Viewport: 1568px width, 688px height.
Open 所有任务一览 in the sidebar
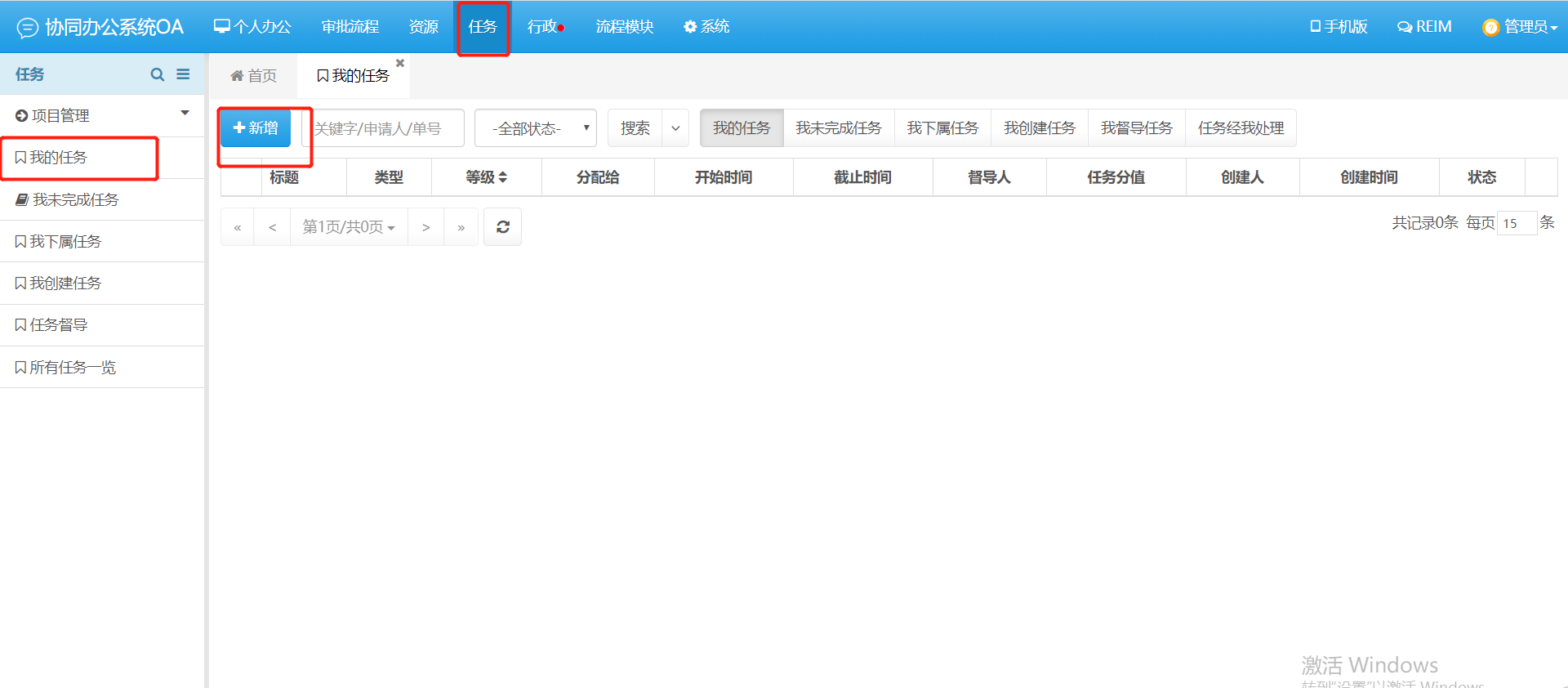pyautogui.click(x=102, y=367)
